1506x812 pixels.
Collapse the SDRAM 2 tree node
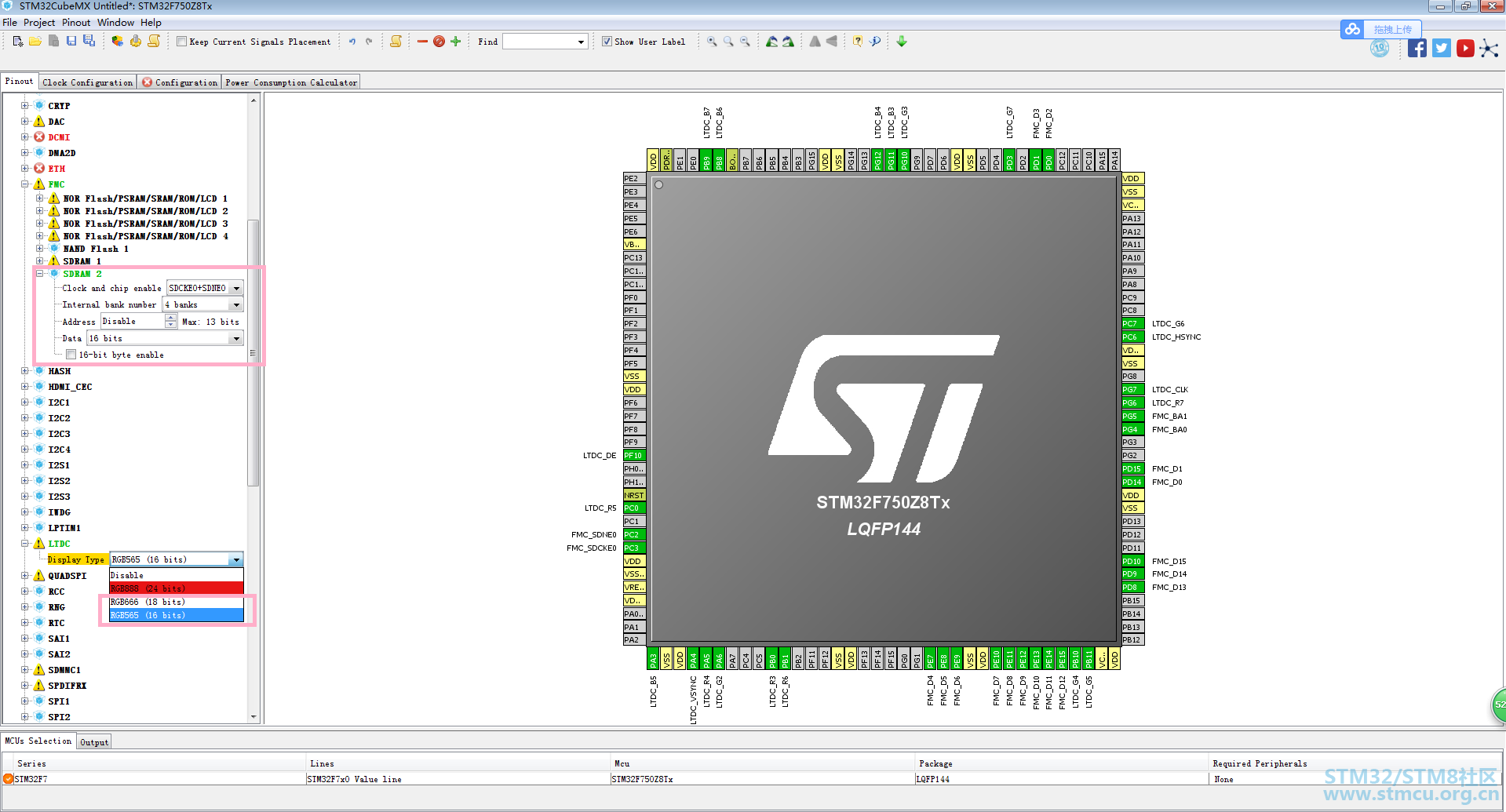tap(40, 274)
